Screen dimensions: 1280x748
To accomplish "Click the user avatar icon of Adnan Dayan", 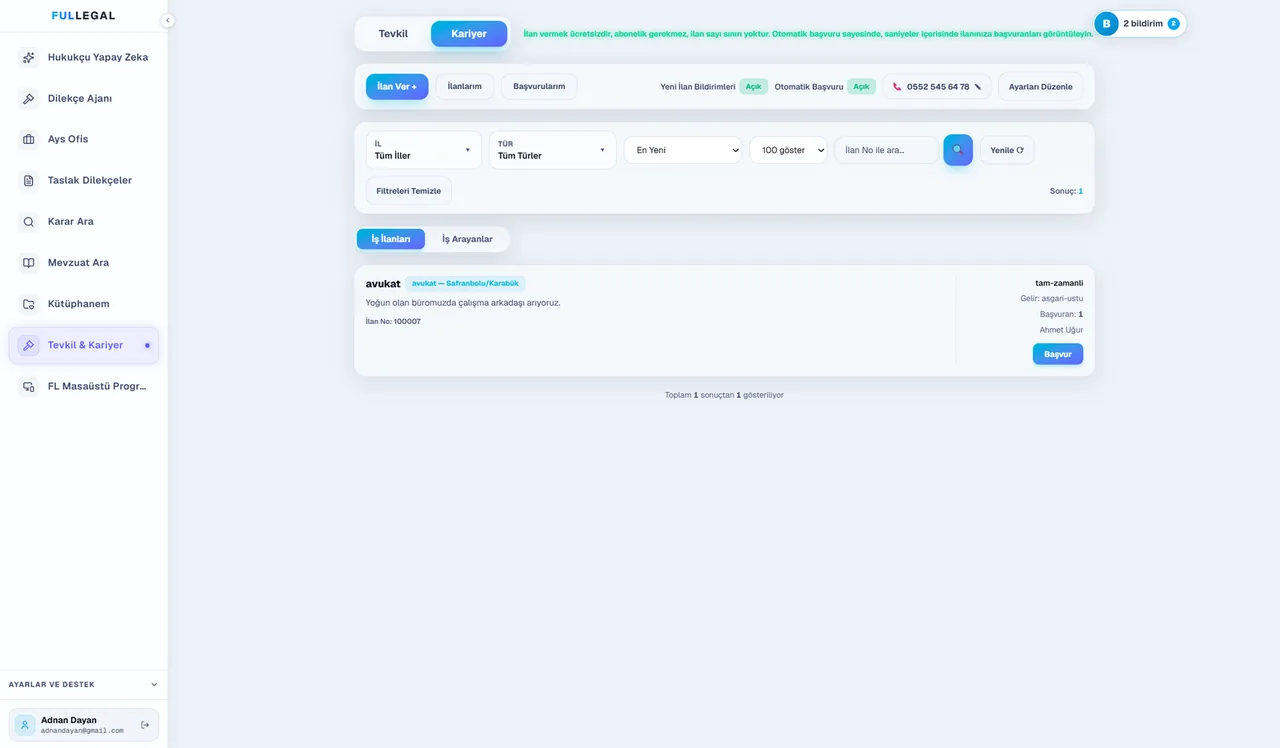I will tap(25, 725).
